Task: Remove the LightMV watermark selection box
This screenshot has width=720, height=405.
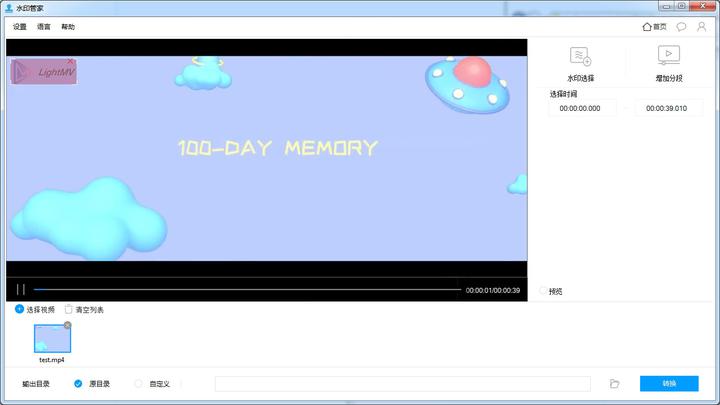Action: [x=70, y=61]
